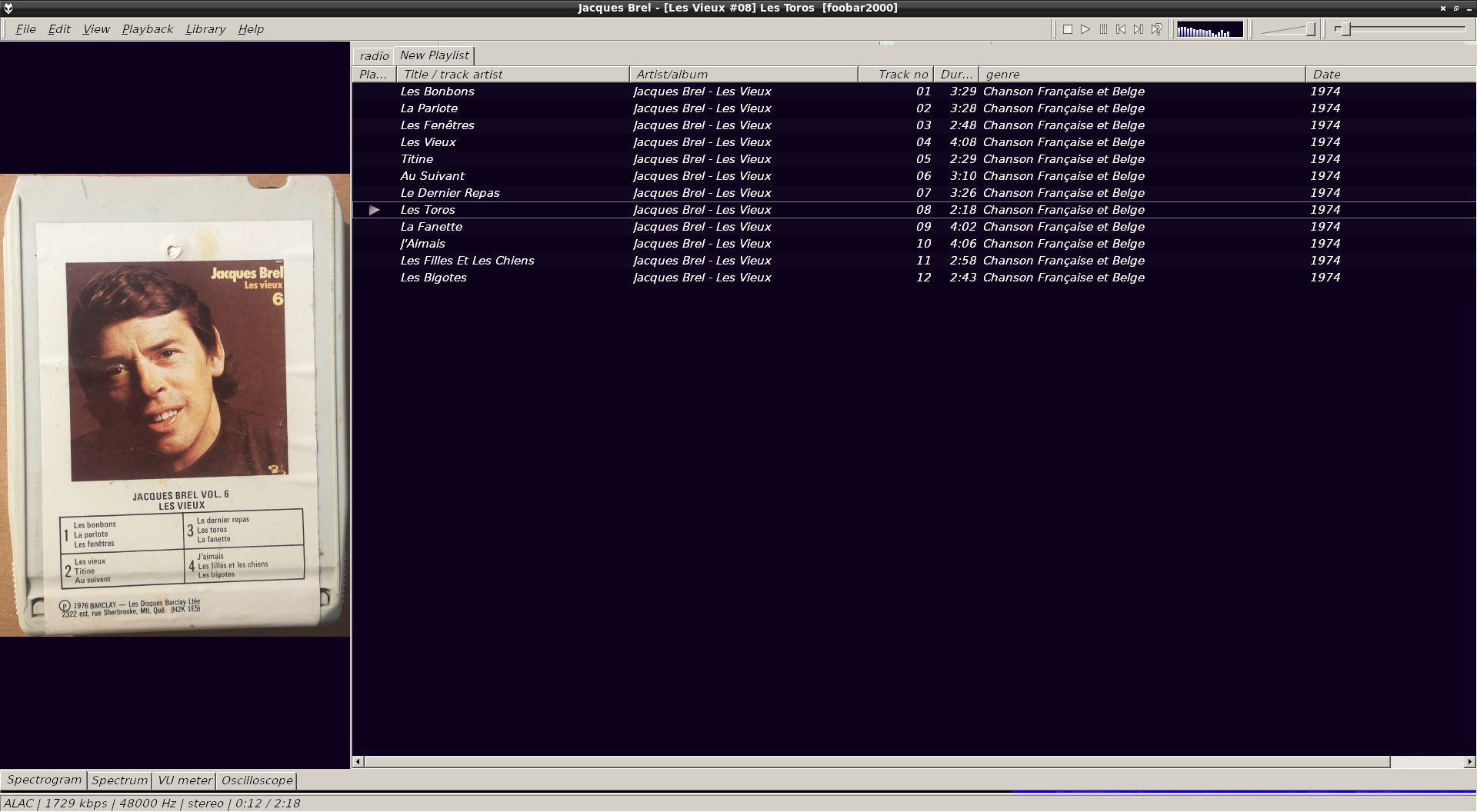
Task: Open the Playback menu
Action: click(147, 29)
